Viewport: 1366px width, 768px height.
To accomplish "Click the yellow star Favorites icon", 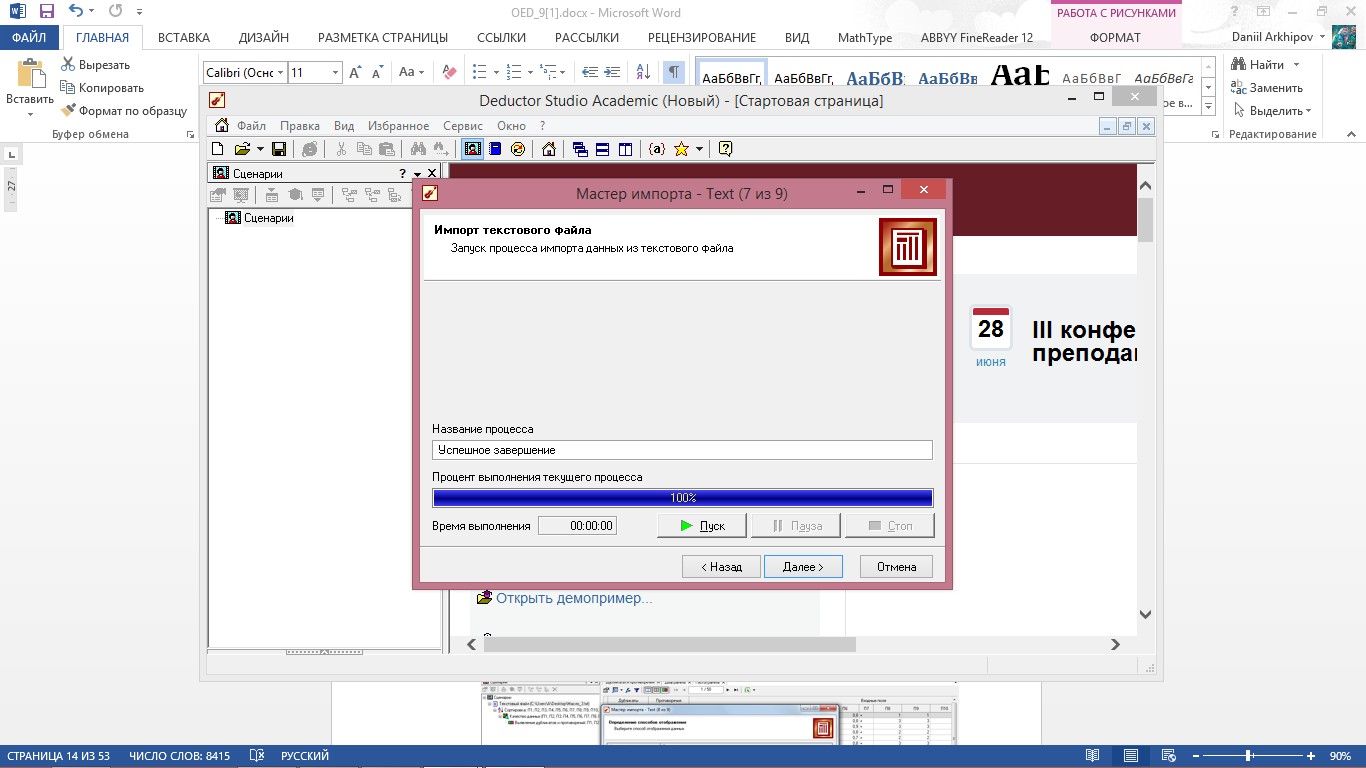I will click(x=681, y=149).
